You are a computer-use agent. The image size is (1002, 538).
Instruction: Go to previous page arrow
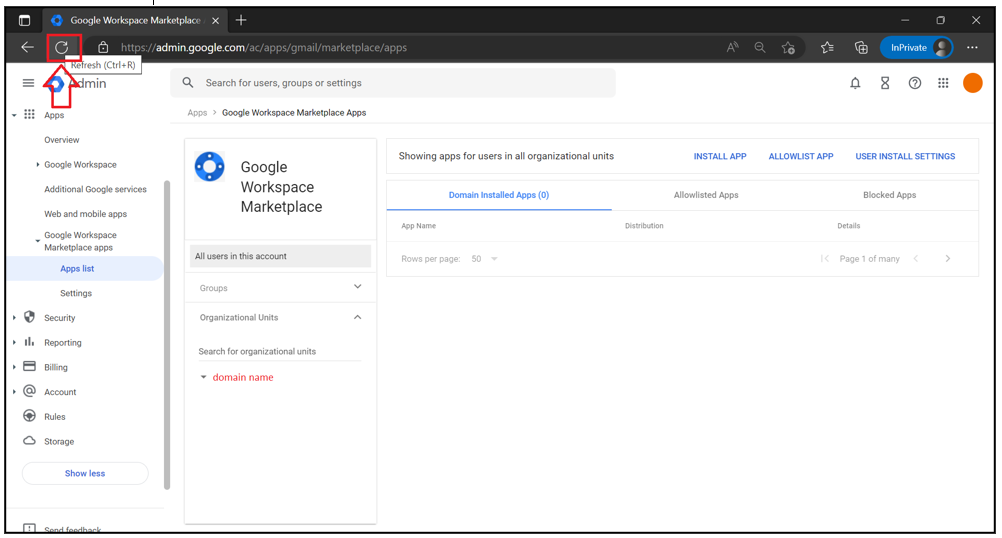(x=916, y=259)
